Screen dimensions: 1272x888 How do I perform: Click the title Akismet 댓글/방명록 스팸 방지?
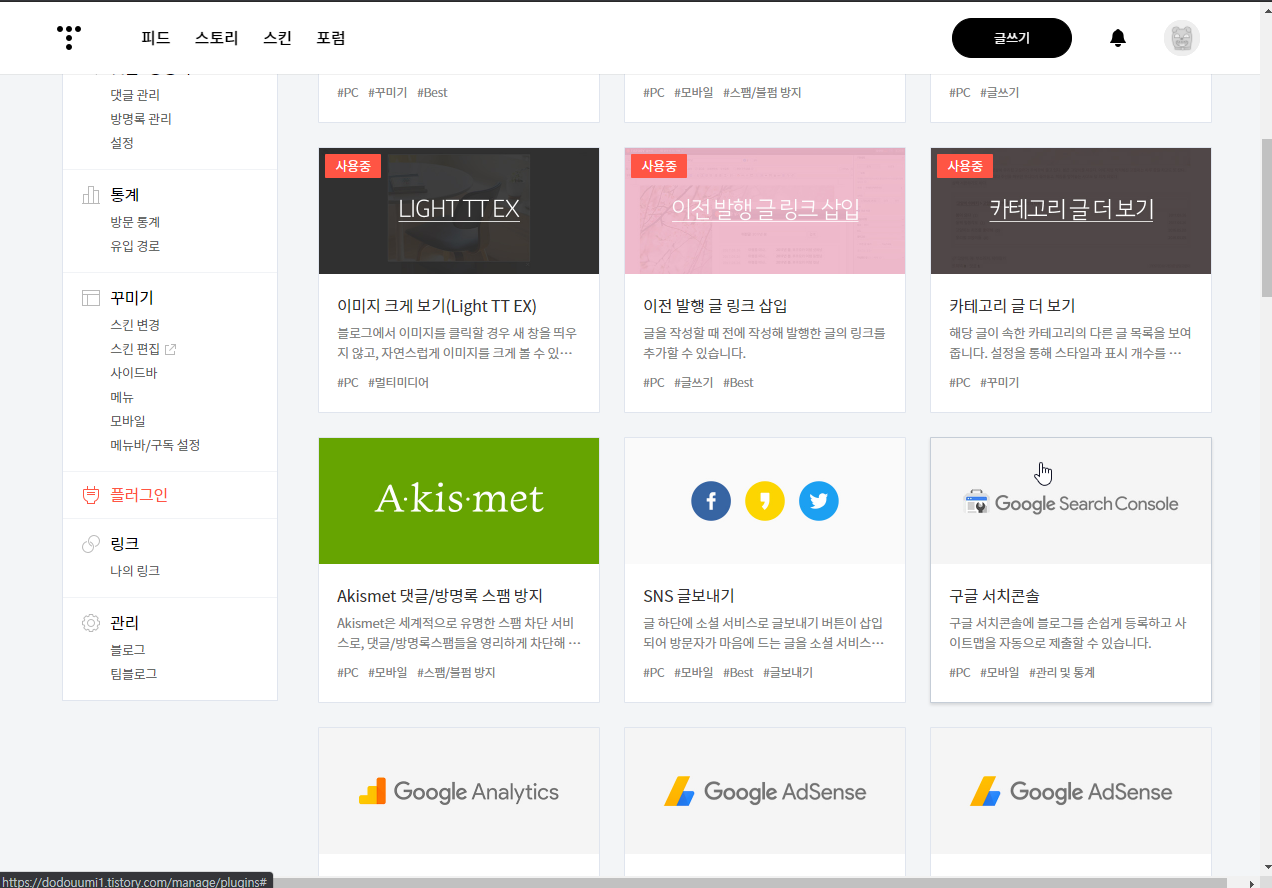click(440, 596)
